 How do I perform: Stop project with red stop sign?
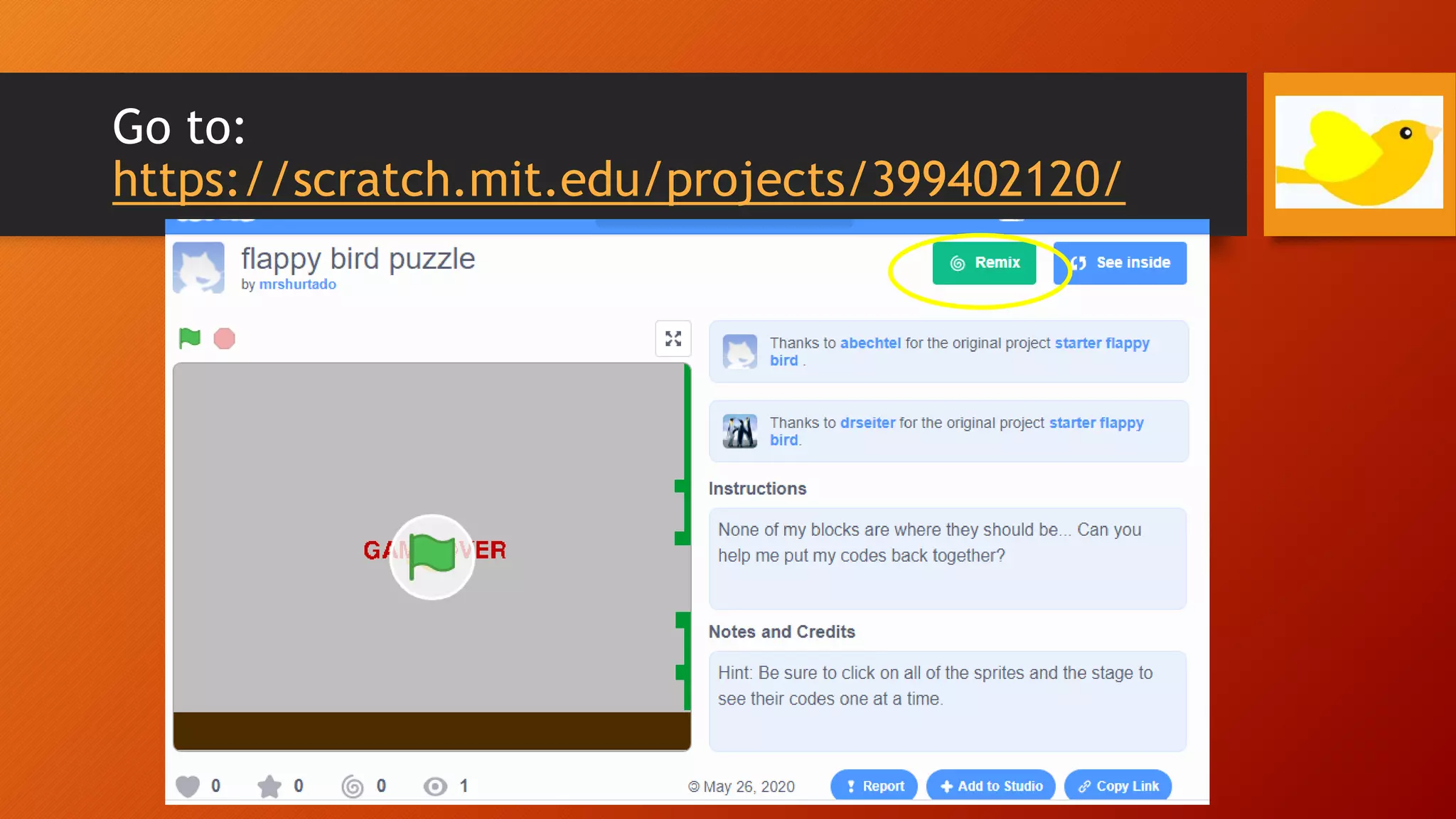click(225, 338)
